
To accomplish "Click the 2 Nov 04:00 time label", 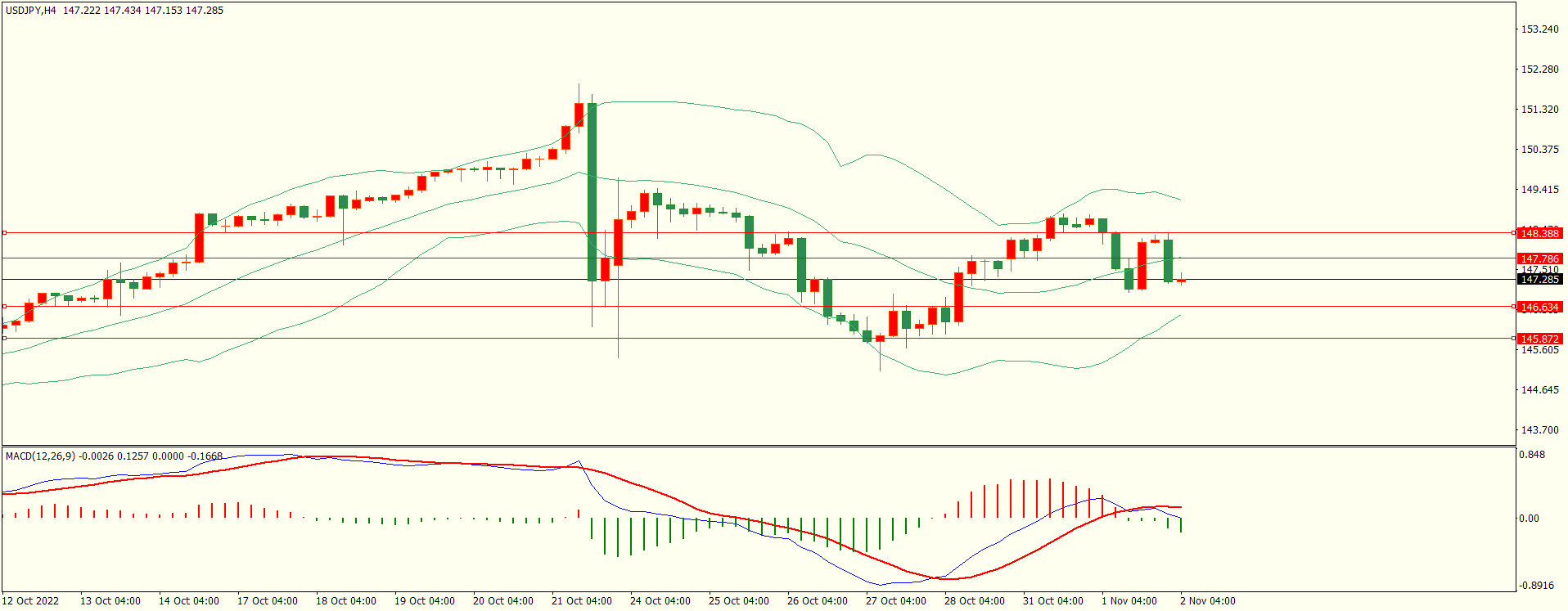I will (1208, 601).
